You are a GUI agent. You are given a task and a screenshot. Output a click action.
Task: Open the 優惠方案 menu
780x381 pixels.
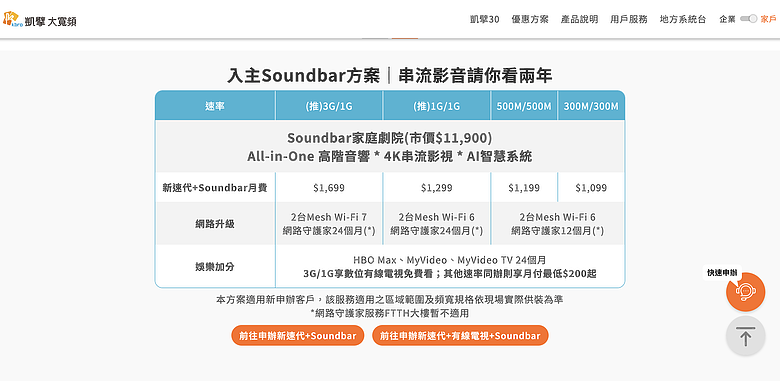(x=530, y=19)
